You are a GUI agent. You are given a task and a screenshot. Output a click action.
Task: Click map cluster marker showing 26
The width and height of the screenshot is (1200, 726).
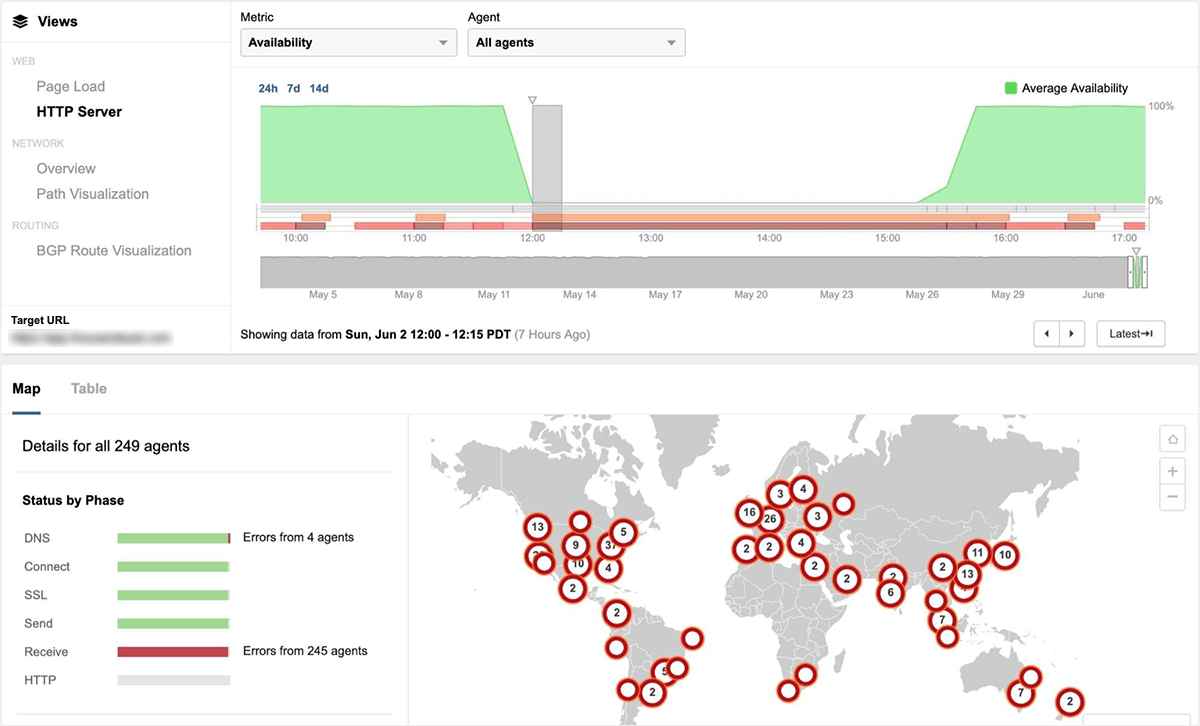pyautogui.click(x=770, y=519)
